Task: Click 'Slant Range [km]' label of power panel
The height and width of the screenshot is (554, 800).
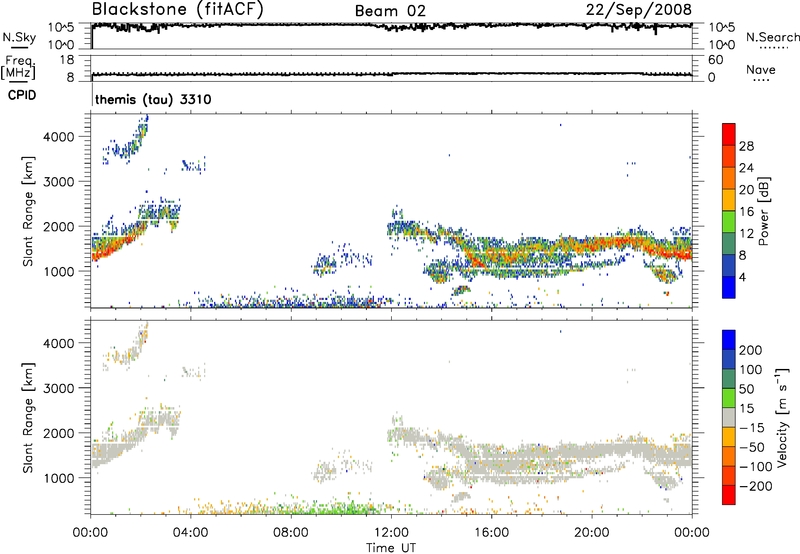Action: click(x=28, y=211)
